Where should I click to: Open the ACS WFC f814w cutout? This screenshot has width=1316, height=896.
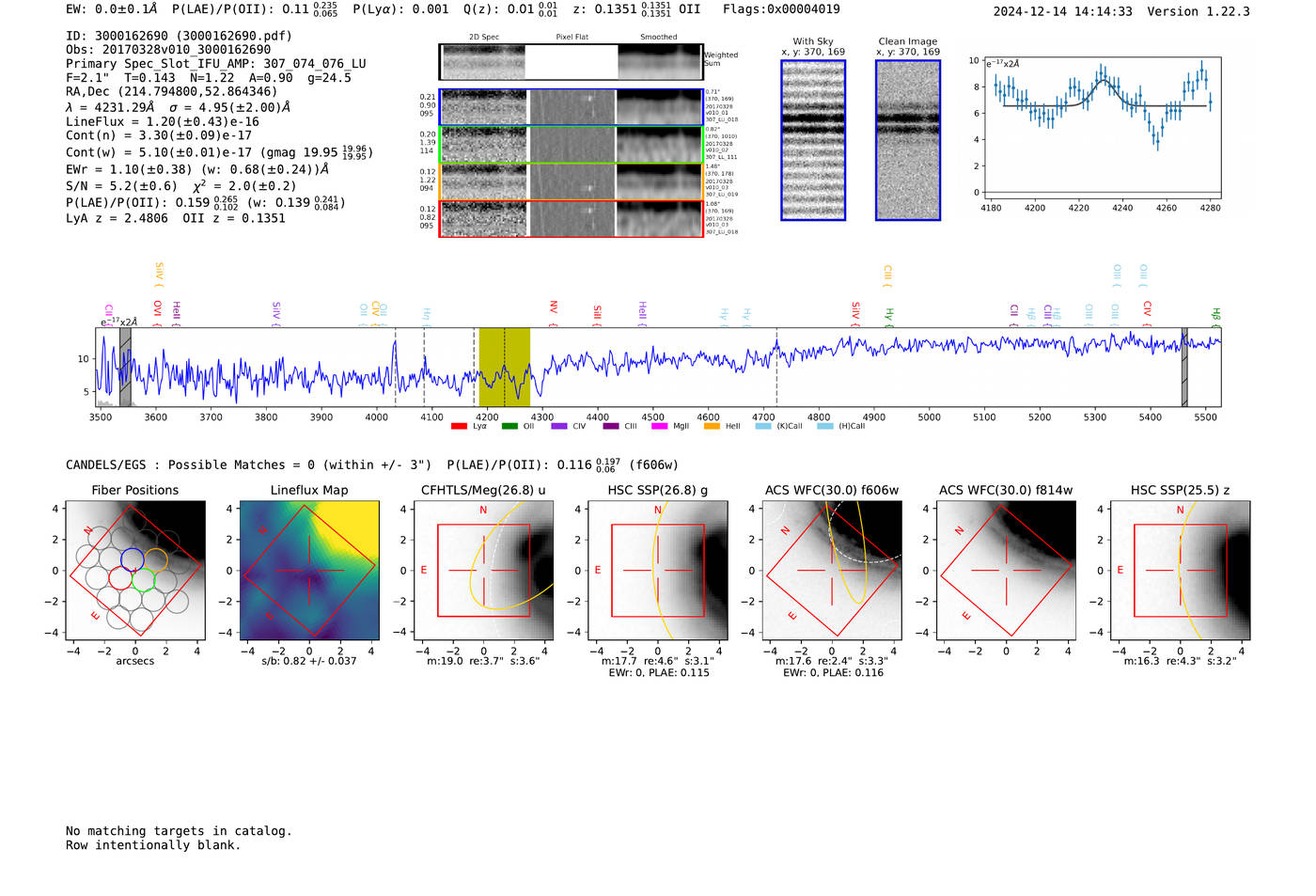click(x=1006, y=571)
